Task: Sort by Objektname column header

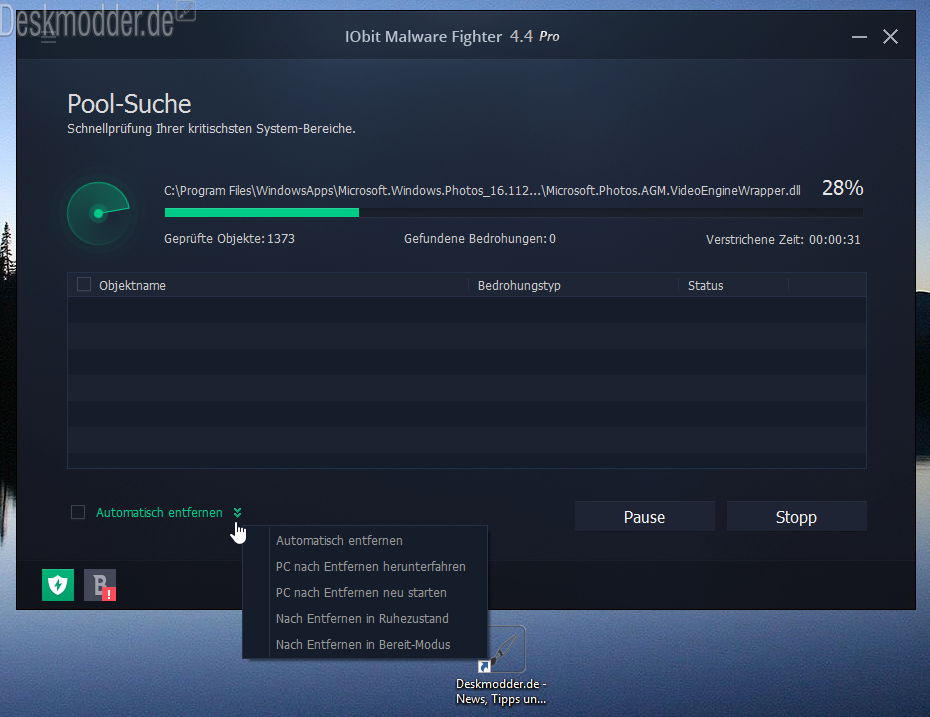Action: pos(132,285)
